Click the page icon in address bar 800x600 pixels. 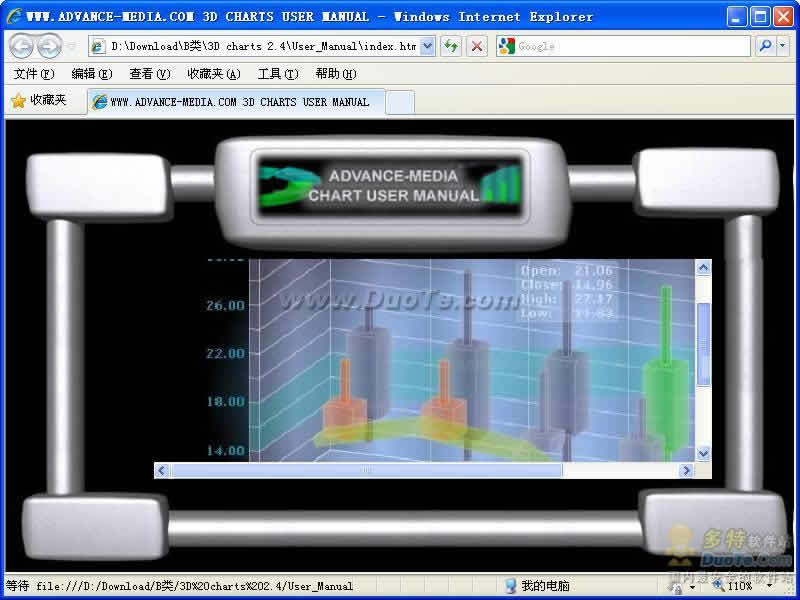click(97, 46)
